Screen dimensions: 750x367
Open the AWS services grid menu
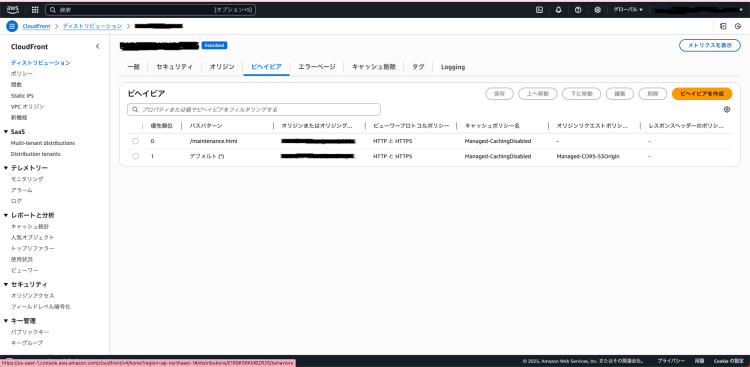pyautogui.click(x=35, y=10)
